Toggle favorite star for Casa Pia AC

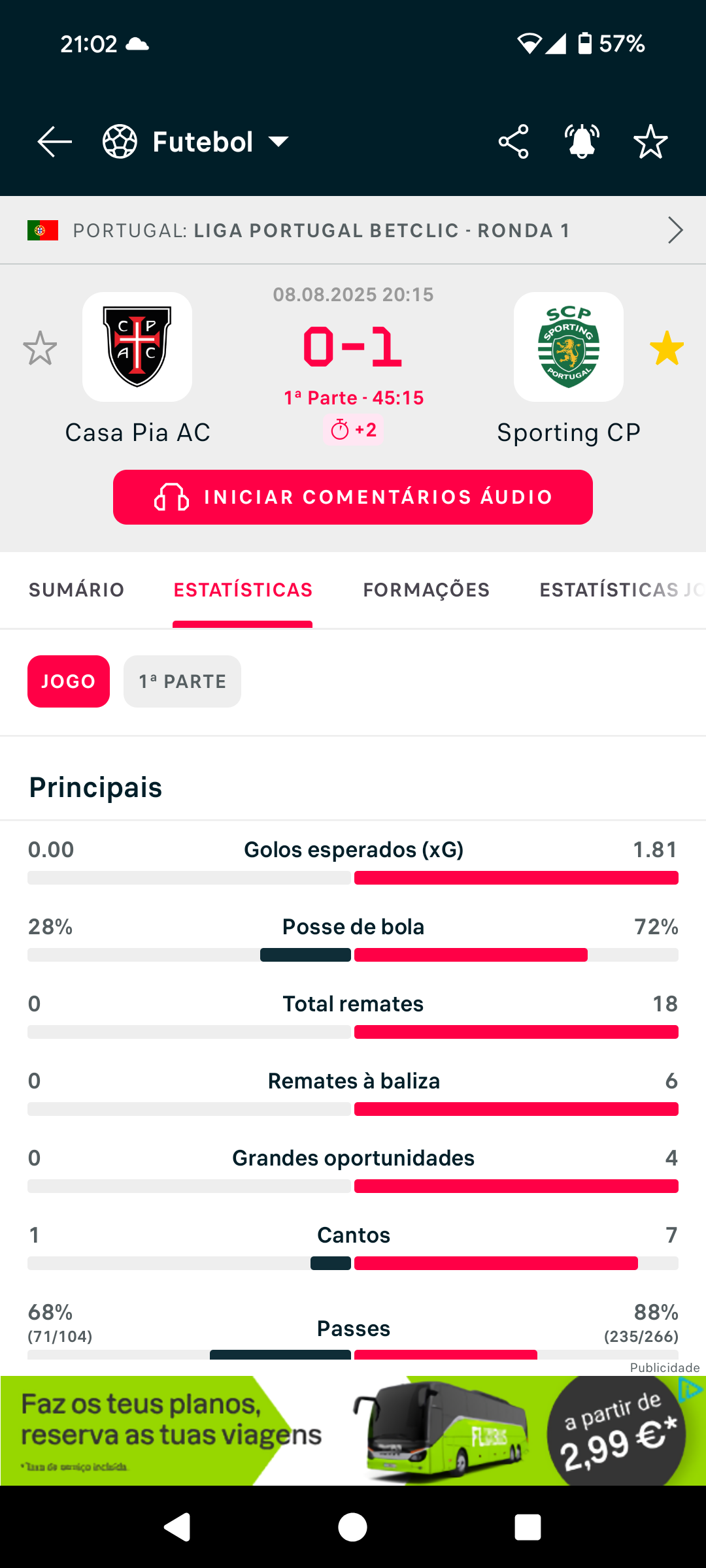coord(40,348)
